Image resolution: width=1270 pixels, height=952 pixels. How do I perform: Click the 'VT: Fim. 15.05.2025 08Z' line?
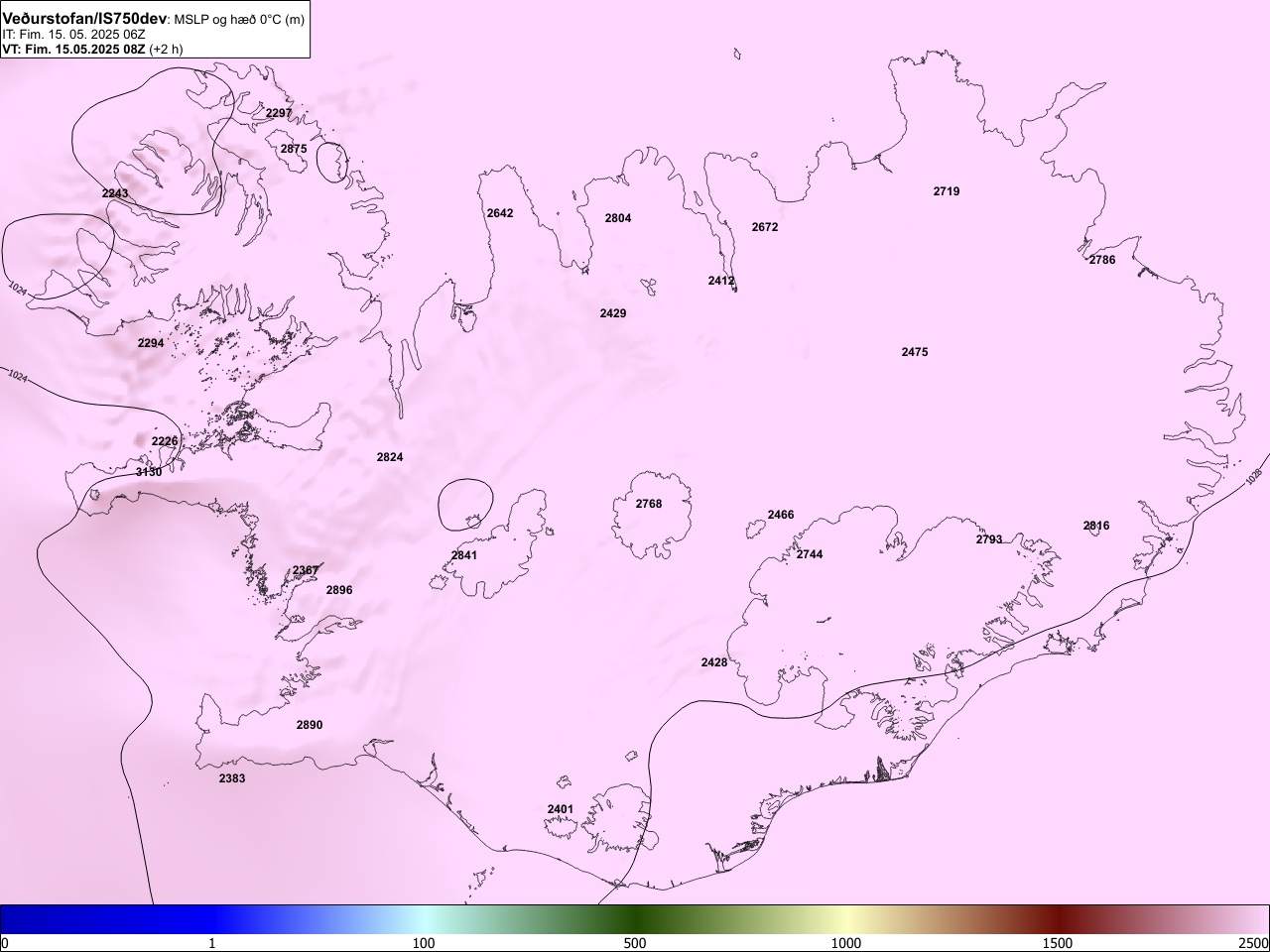pos(74,49)
